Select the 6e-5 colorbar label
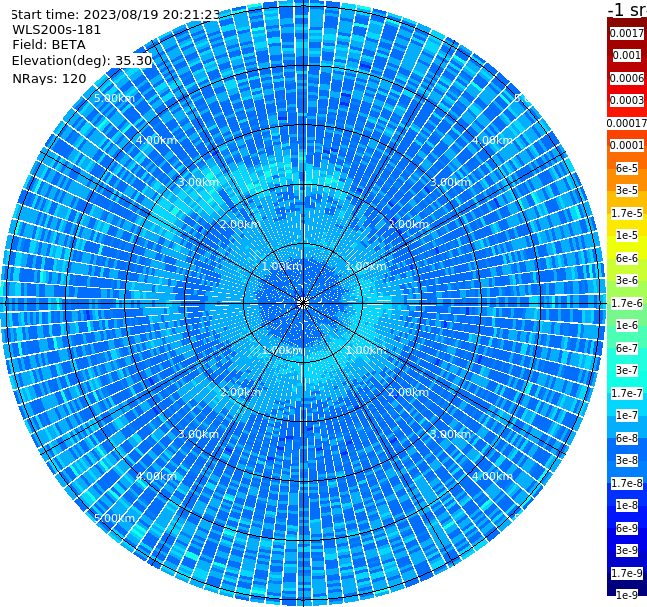Image resolution: width=647 pixels, height=607 pixels. tap(627, 168)
